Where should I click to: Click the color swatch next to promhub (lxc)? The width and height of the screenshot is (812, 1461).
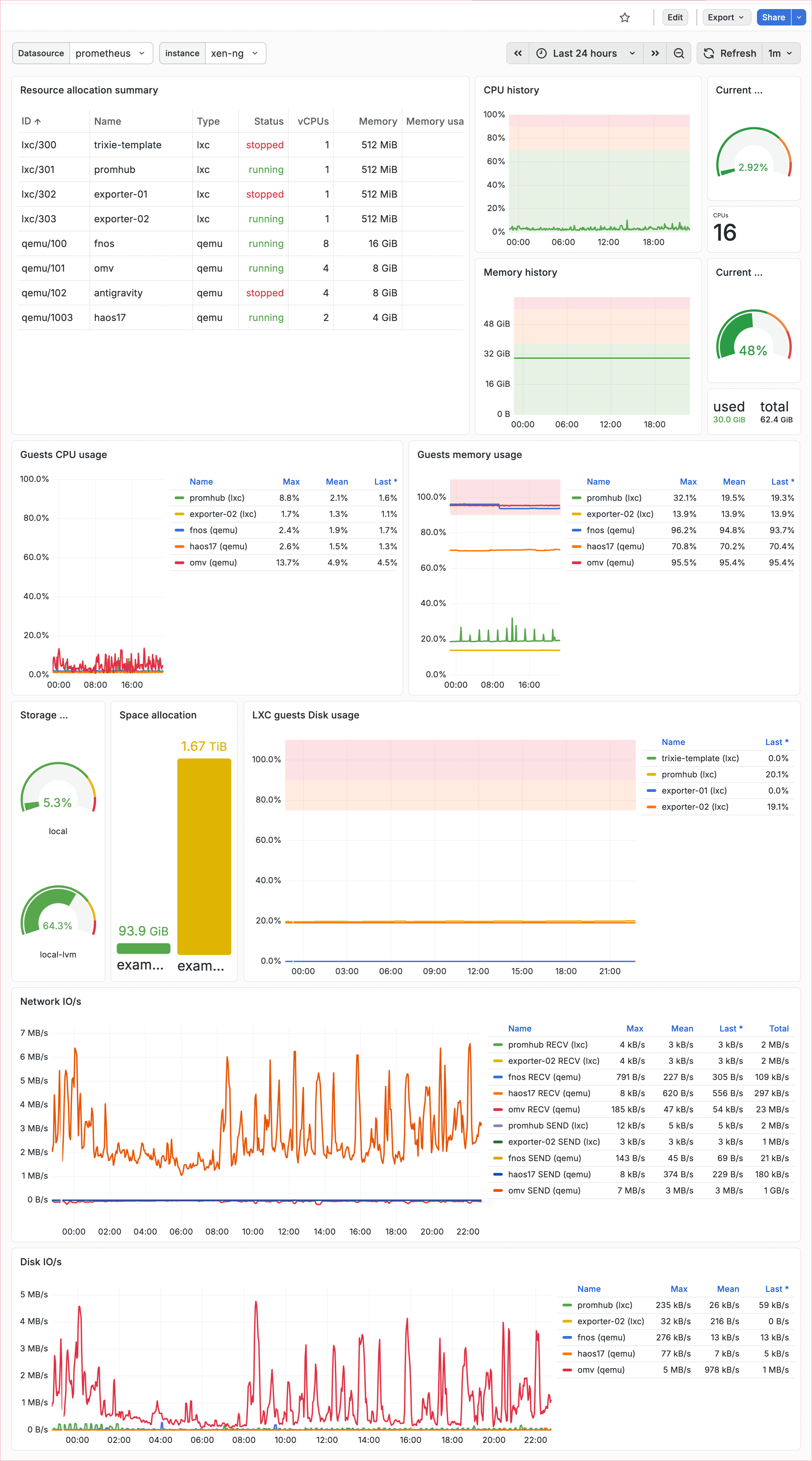pos(179,498)
